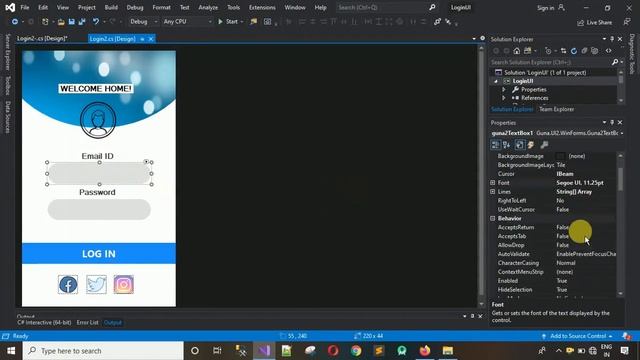
Task: Click the user avatar picture on the form
Action: 98,120
